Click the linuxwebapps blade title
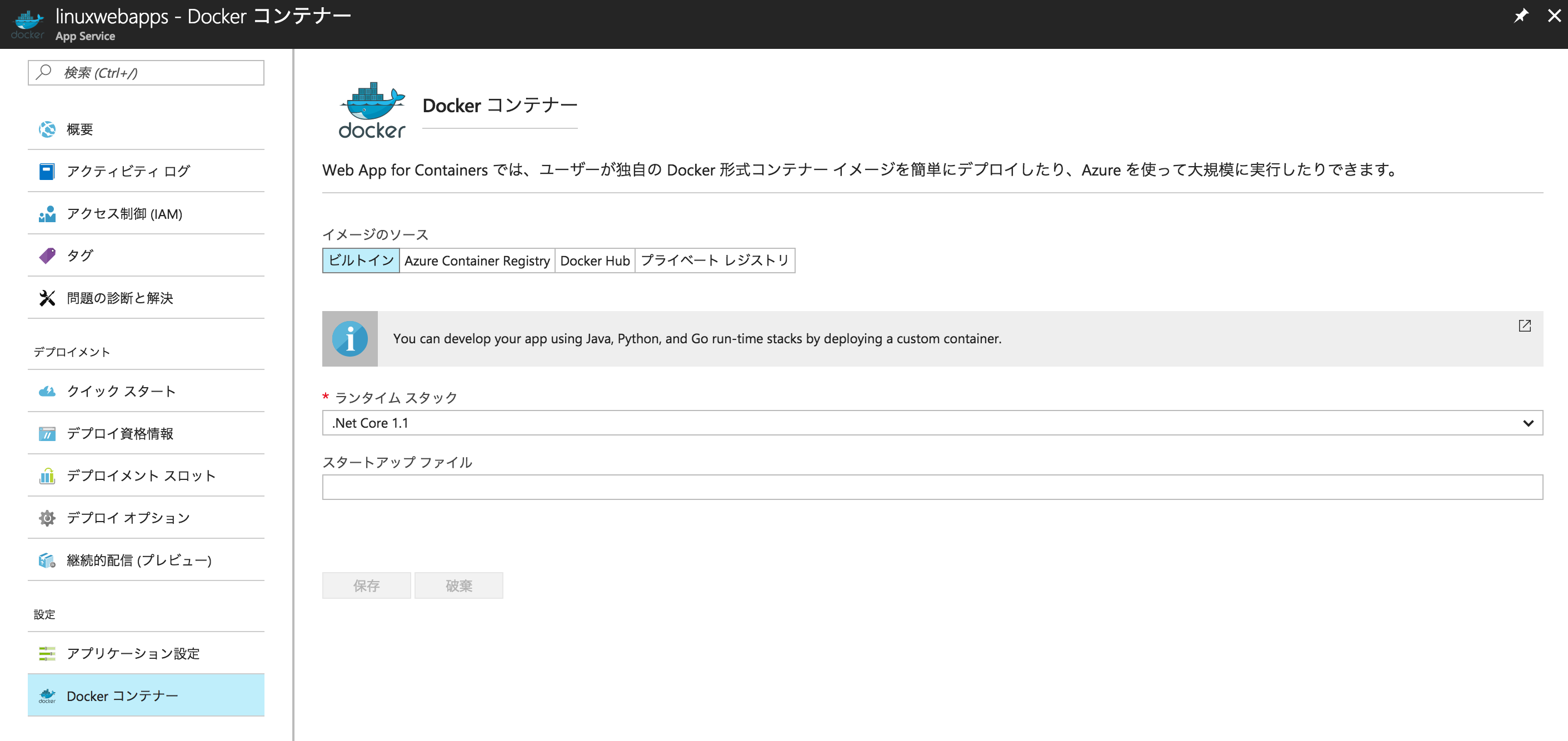Viewport: 1568px width, 741px height. point(203,16)
